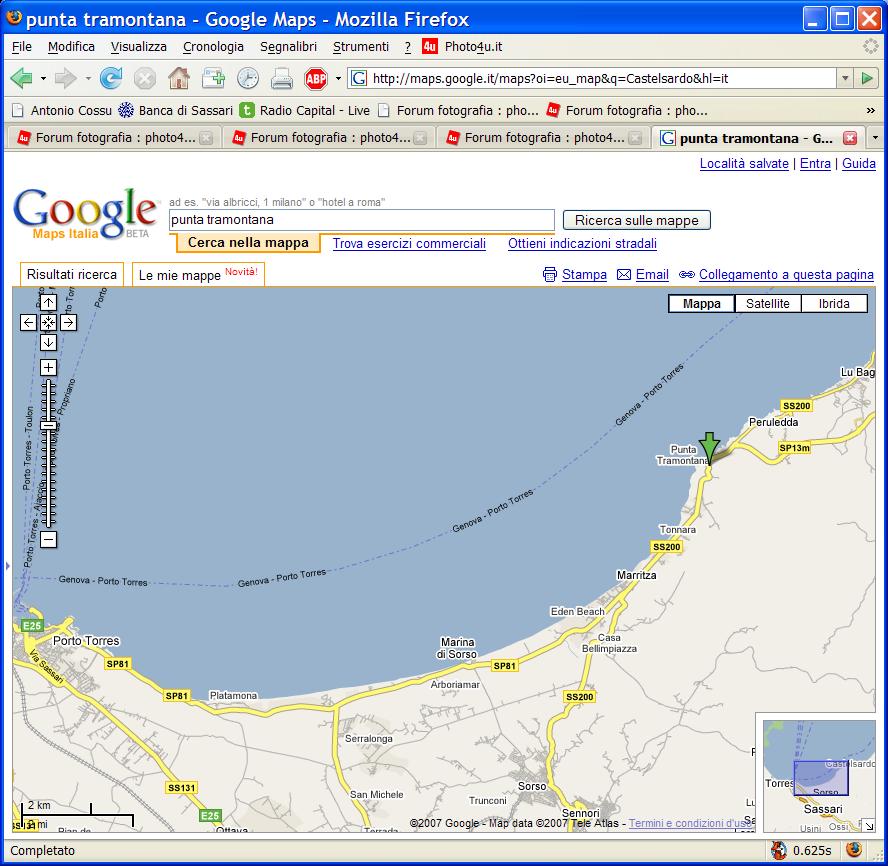This screenshot has width=888, height=866.
Task: Click the Stampa link
Action: (x=584, y=275)
